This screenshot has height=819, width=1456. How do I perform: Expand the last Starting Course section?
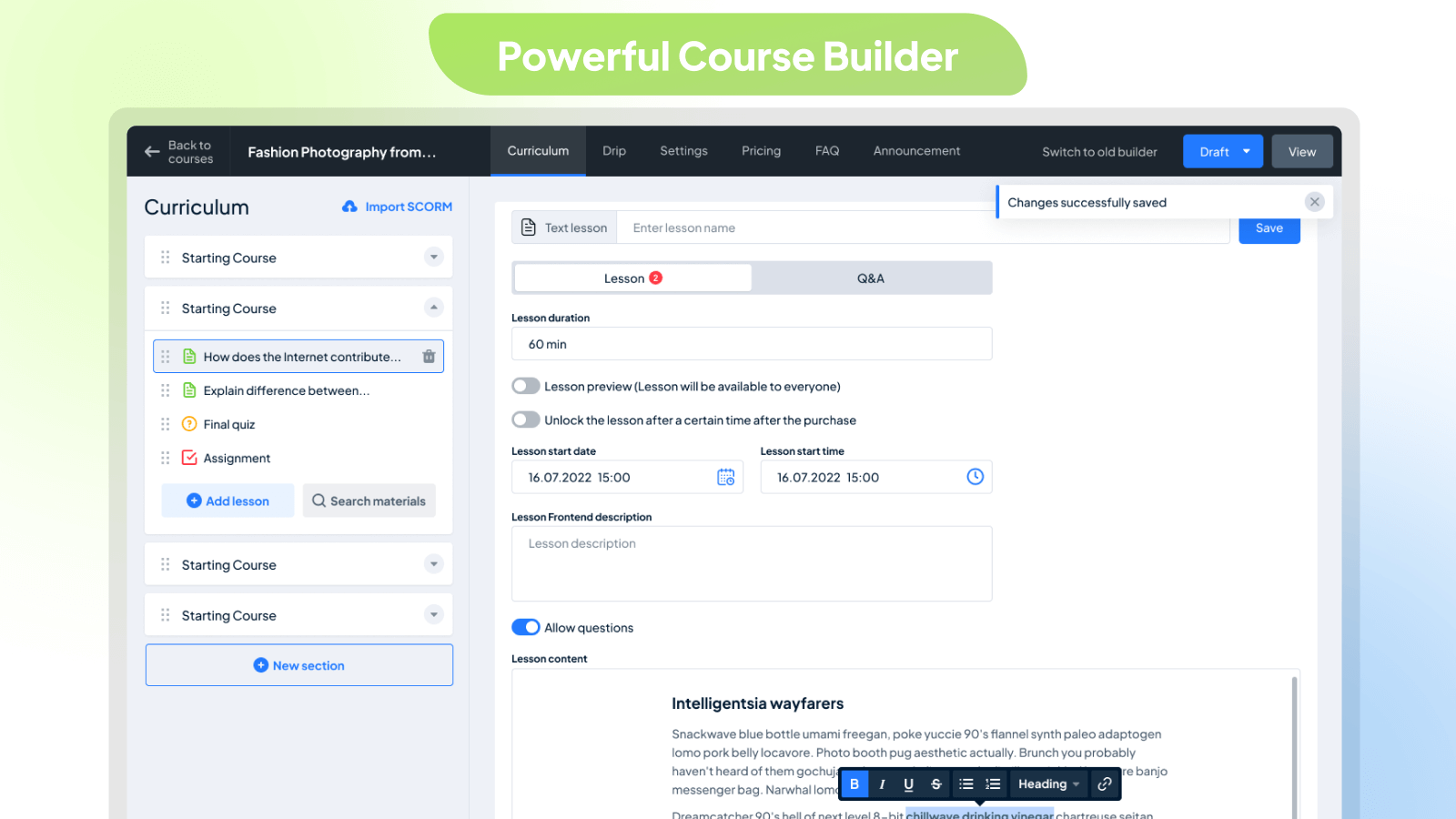coord(434,615)
